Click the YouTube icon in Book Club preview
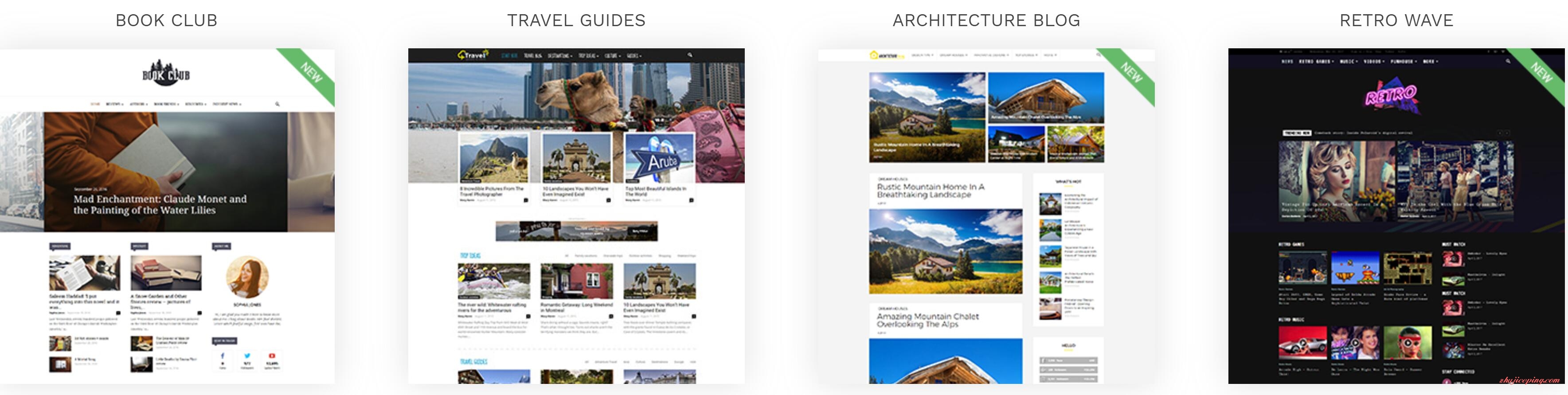Image resolution: width=1568 pixels, height=395 pixels. 271,356
